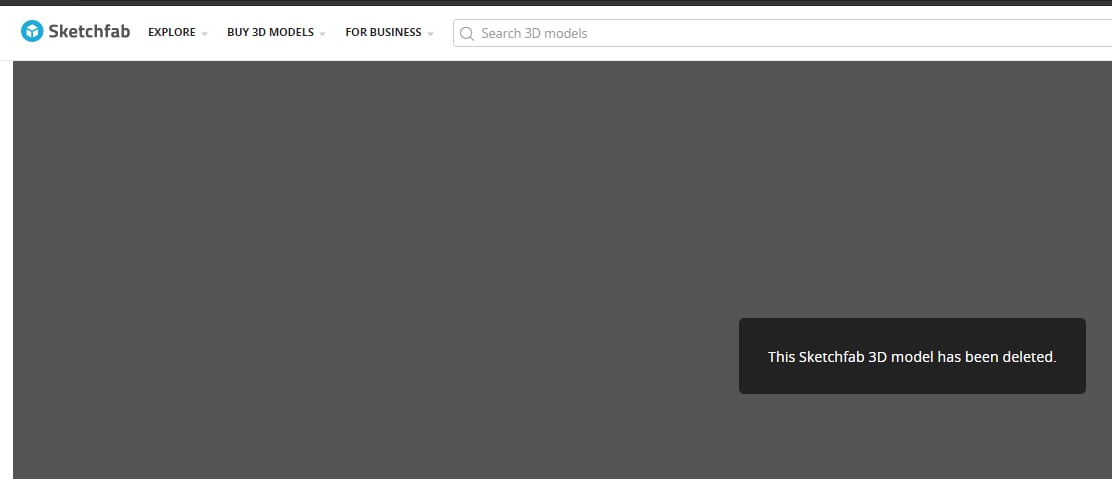Click the '3D MODELS' text in navigation

[283, 33]
